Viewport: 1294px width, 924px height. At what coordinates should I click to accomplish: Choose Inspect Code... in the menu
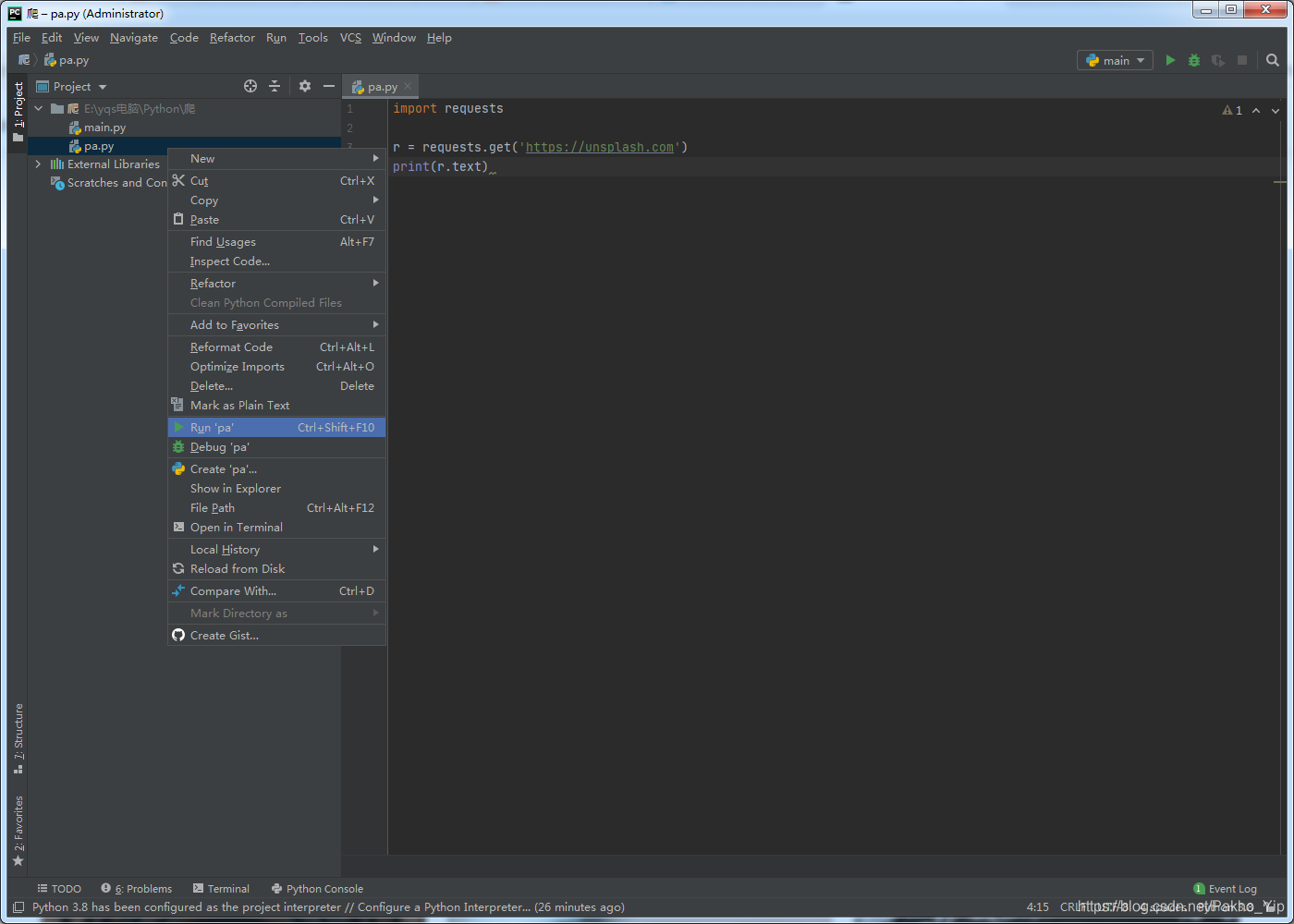(276, 261)
